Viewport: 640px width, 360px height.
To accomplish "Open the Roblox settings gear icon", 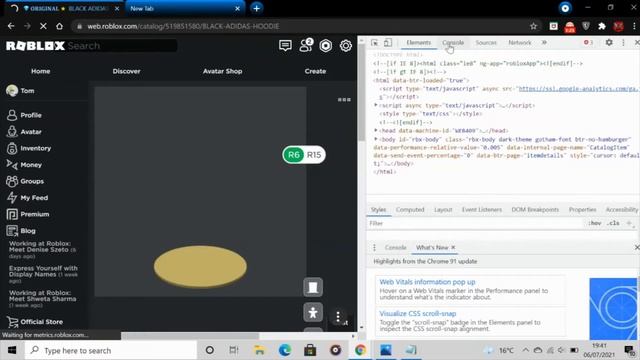I will click(346, 46).
